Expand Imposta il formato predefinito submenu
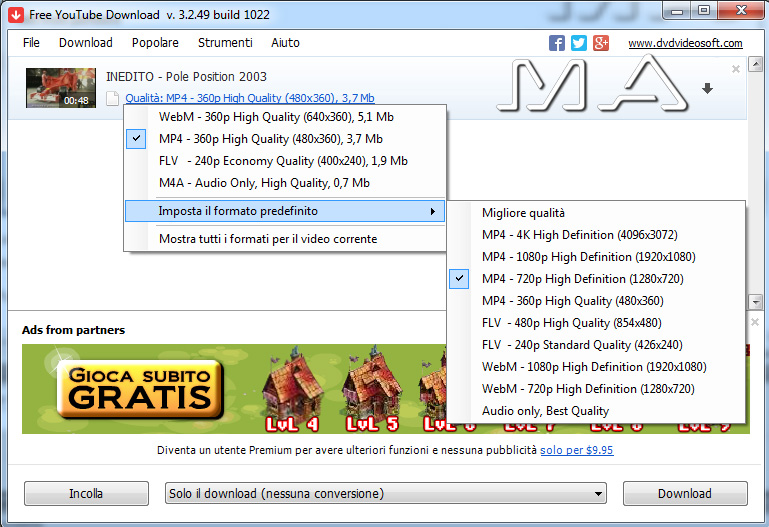 284,211
